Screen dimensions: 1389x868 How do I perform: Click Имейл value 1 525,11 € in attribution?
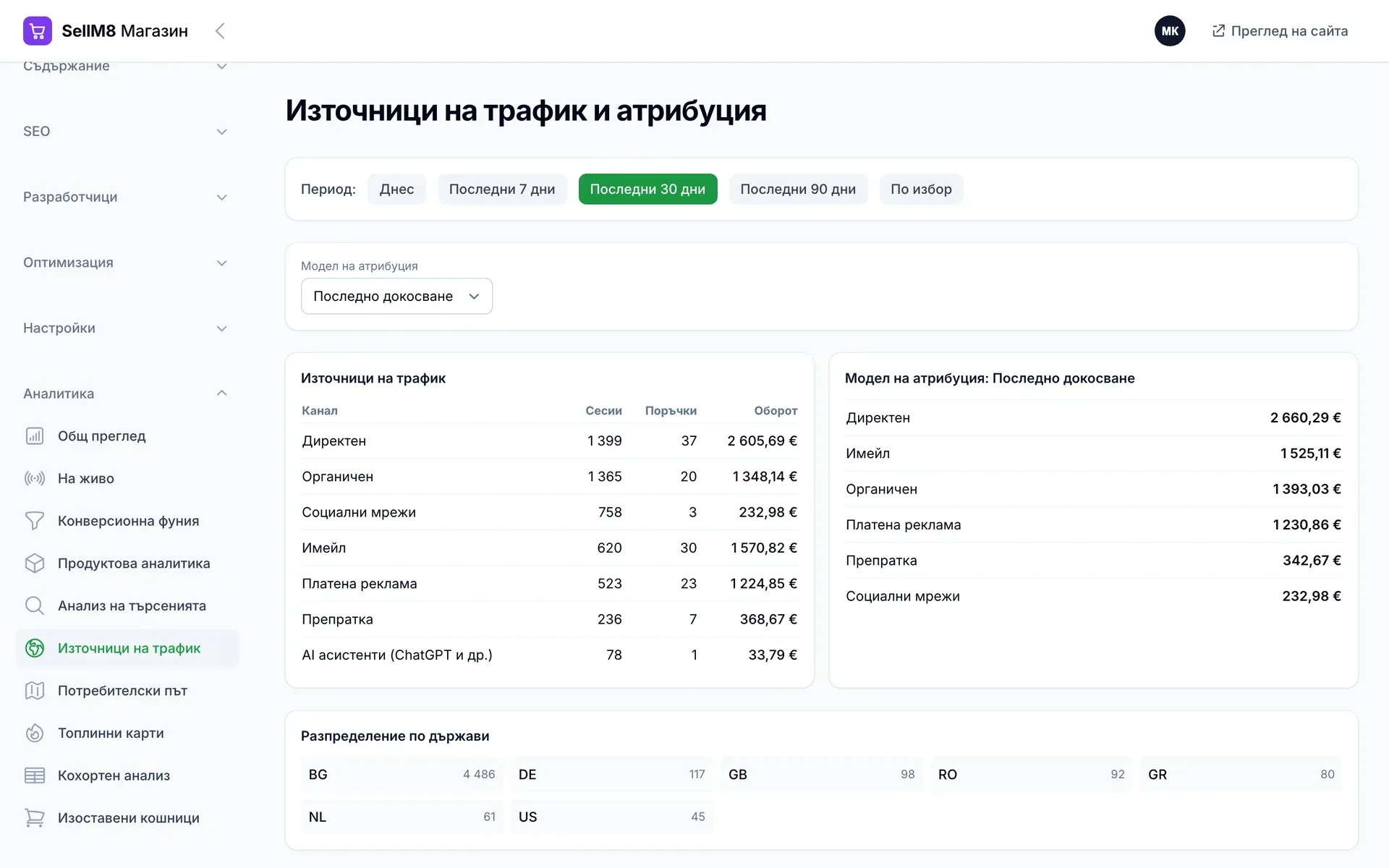(x=1310, y=454)
